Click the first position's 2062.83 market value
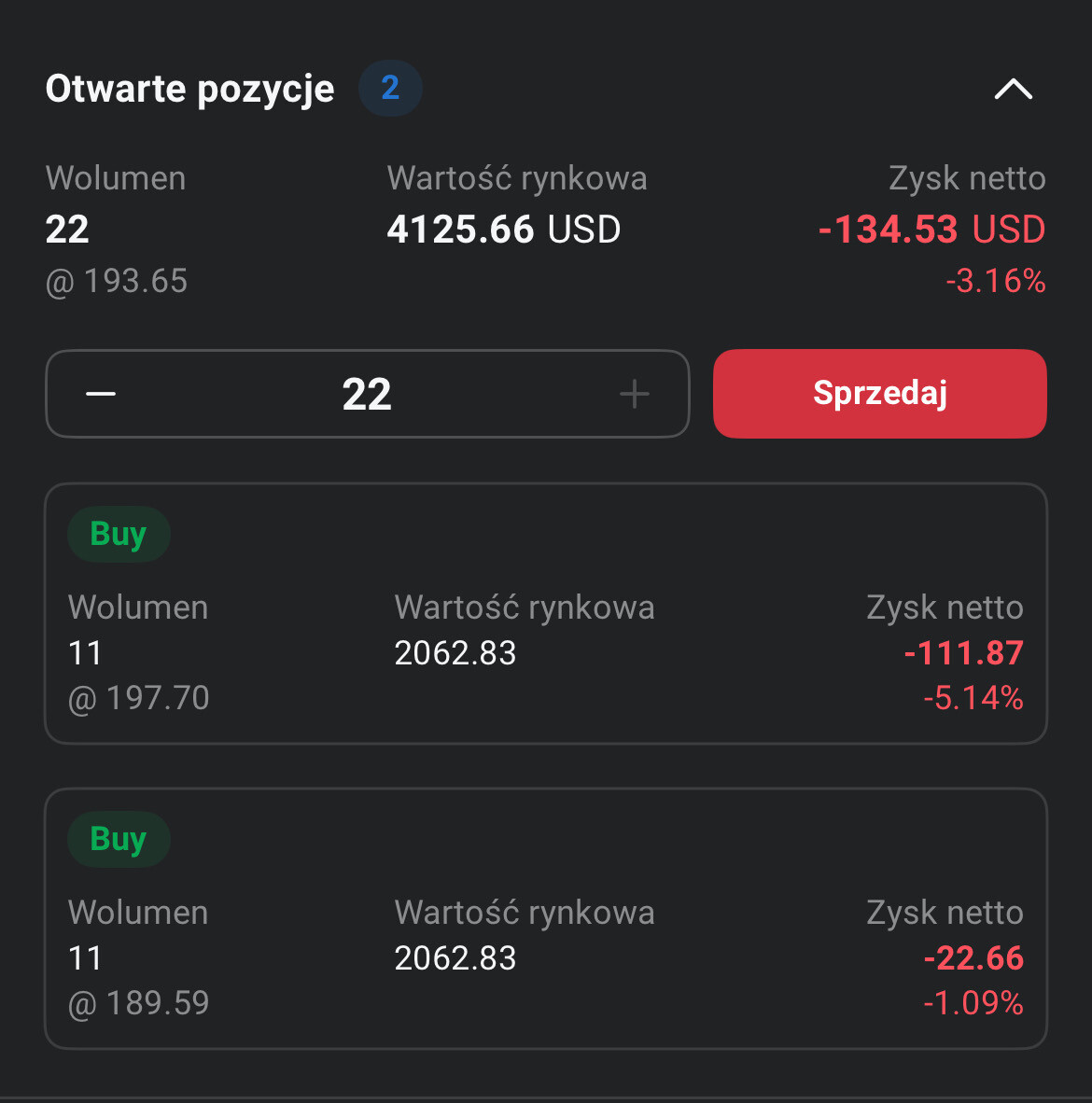The width and height of the screenshot is (1092, 1103). pos(455,653)
